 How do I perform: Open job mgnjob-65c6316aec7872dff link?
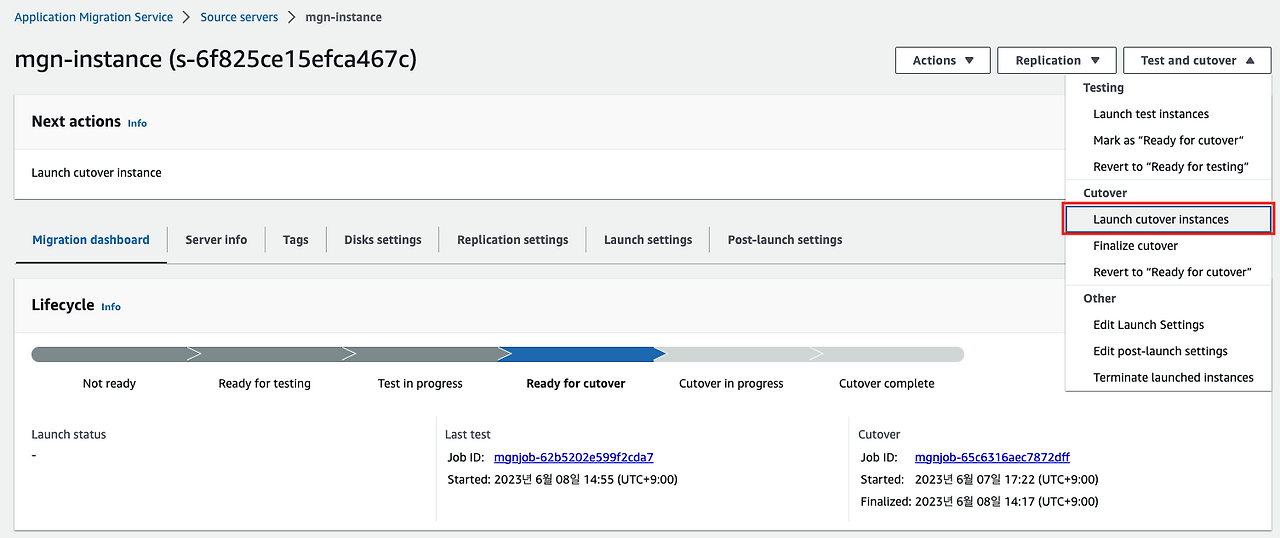click(992, 457)
